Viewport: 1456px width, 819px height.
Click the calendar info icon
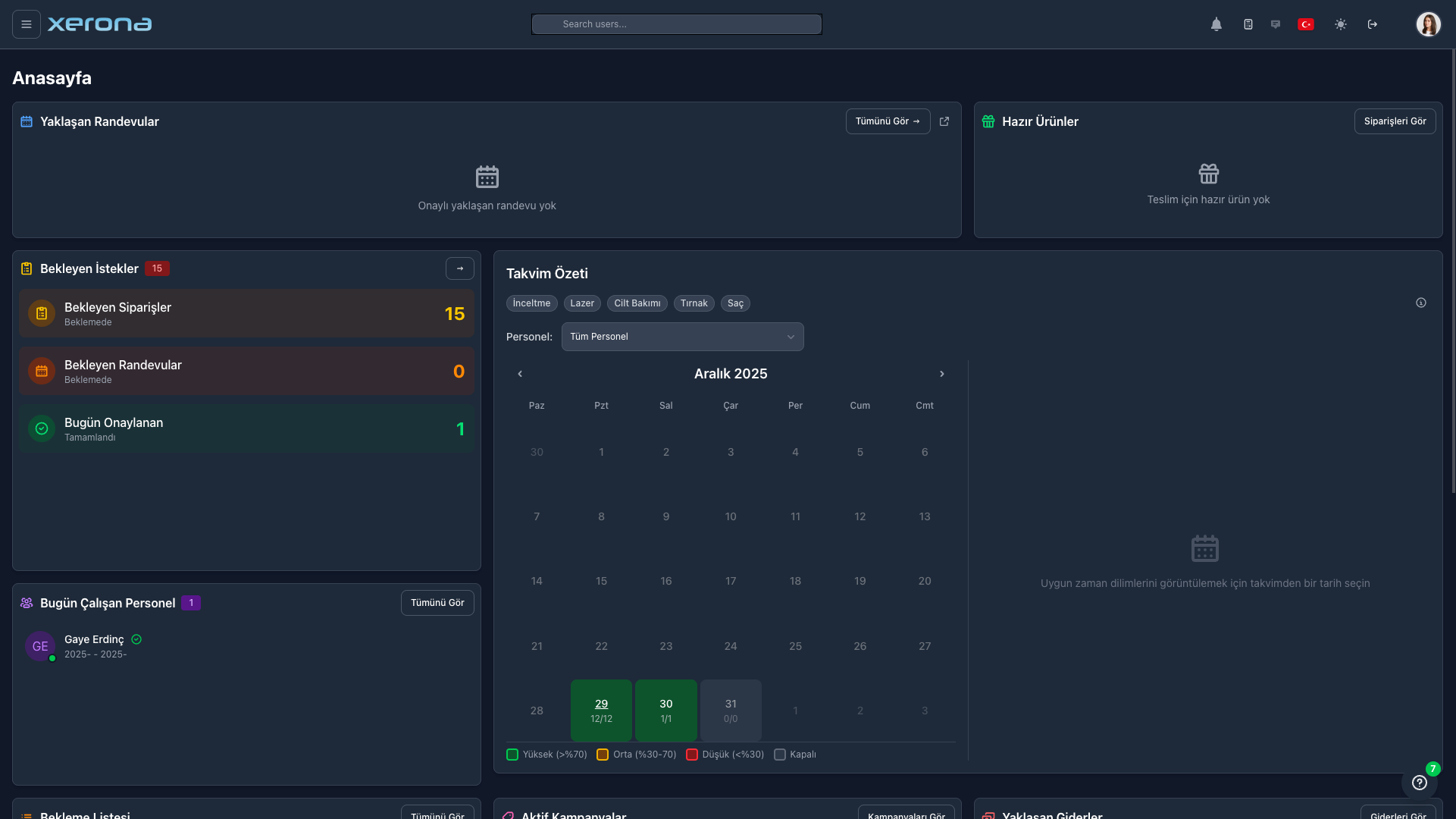tap(1420, 303)
